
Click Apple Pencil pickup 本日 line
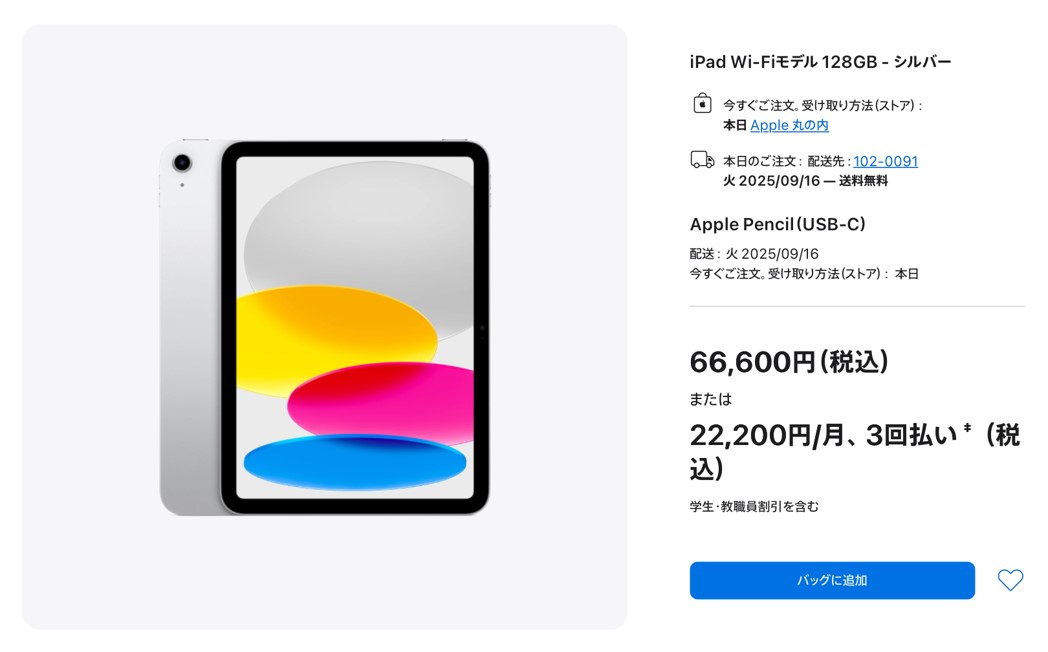click(804, 274)
